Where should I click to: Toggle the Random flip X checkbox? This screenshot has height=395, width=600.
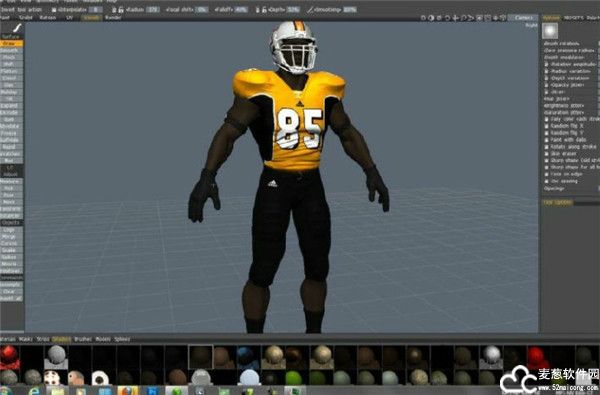(546, 126)
